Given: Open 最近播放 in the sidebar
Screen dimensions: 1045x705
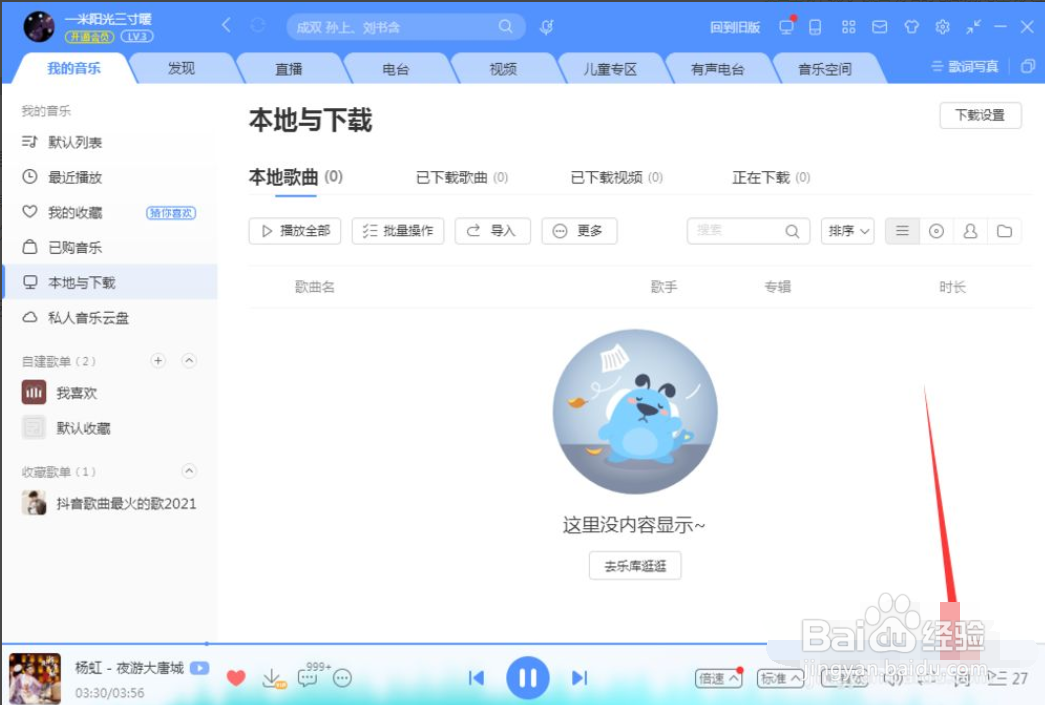Looking at the screenshot, I should [110, 177].
